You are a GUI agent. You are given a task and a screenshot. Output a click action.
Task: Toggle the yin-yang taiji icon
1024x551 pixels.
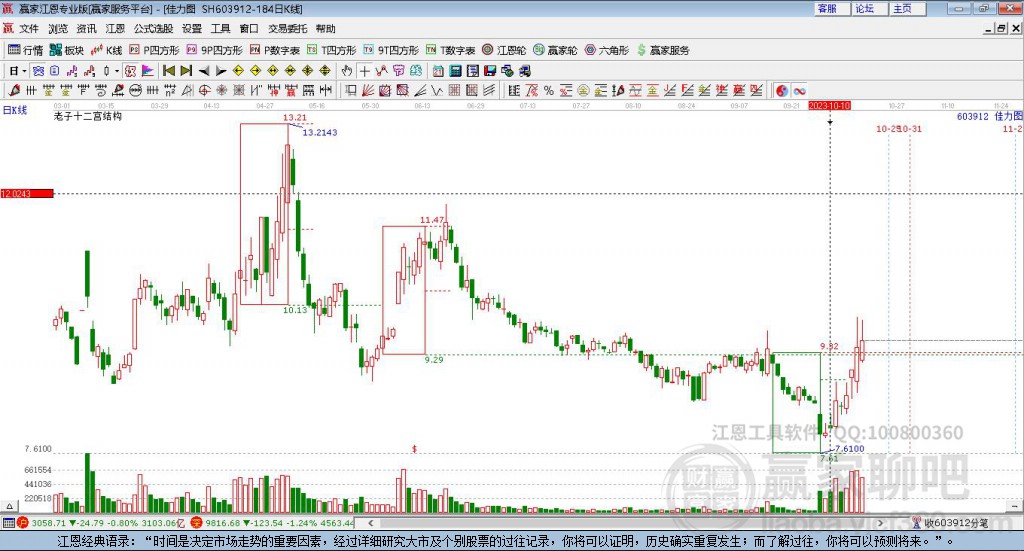(x=782, y=91)
